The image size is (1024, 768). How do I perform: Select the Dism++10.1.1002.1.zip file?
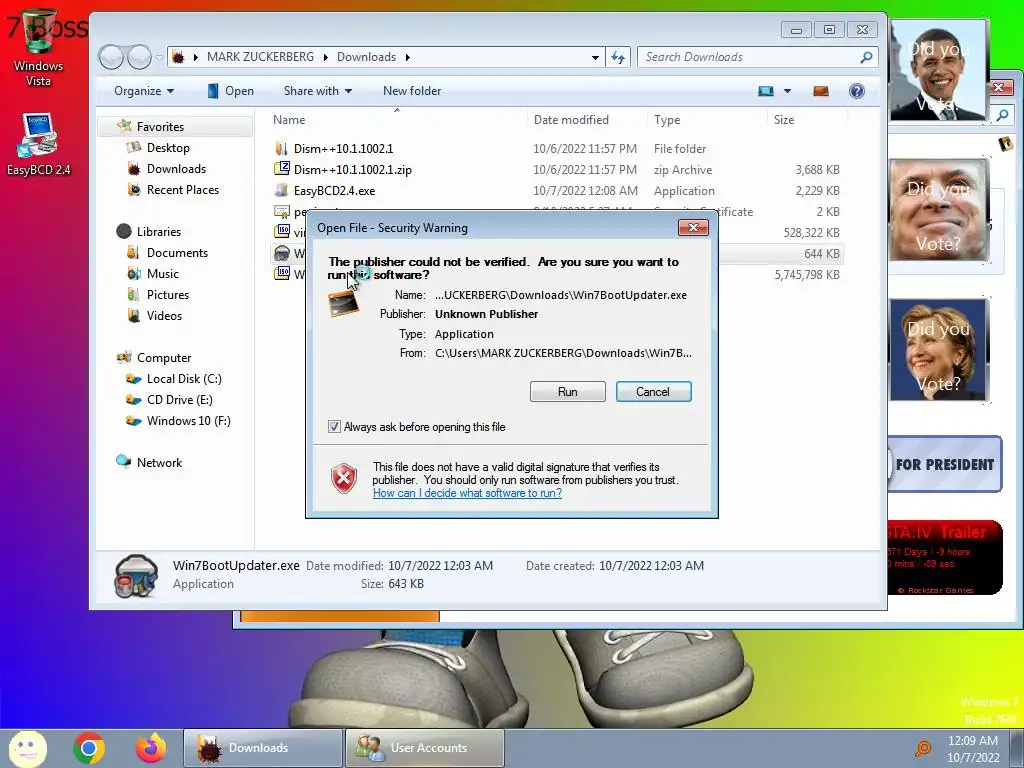(x=353, y=170)
